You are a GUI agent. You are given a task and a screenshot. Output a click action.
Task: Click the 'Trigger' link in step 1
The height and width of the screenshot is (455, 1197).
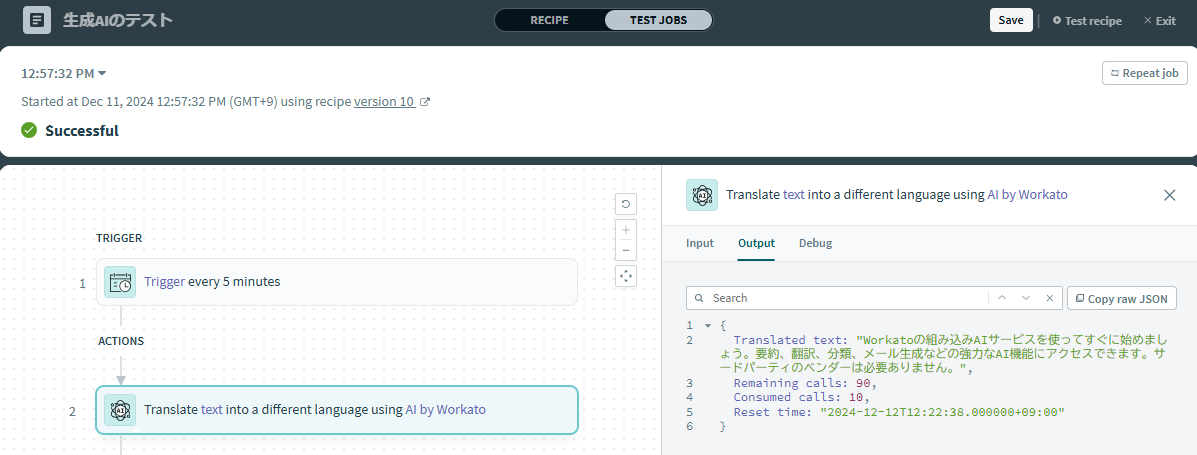click(x=164, y=282)
